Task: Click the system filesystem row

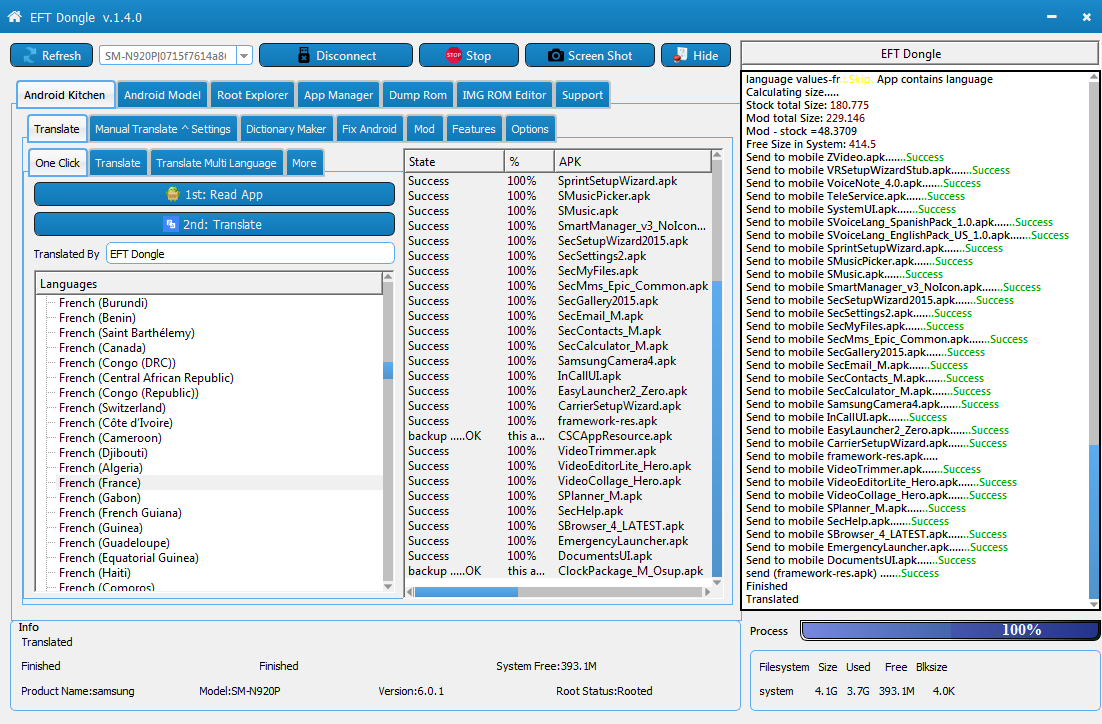Action: [x=857, y=691]
